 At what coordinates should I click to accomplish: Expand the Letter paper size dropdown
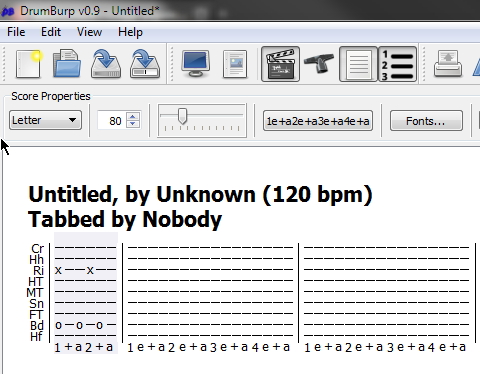click(45, 120)
